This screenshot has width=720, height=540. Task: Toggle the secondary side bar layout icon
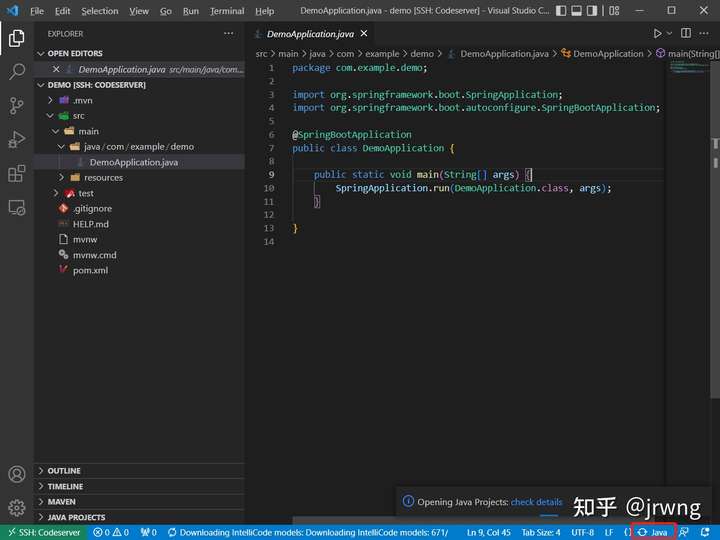tap(592, 11)
